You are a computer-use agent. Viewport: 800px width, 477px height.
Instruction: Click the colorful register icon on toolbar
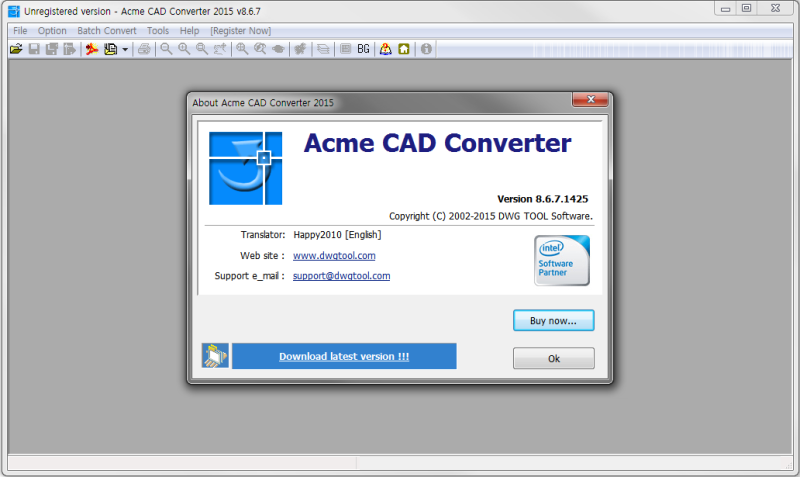point(386,49)
